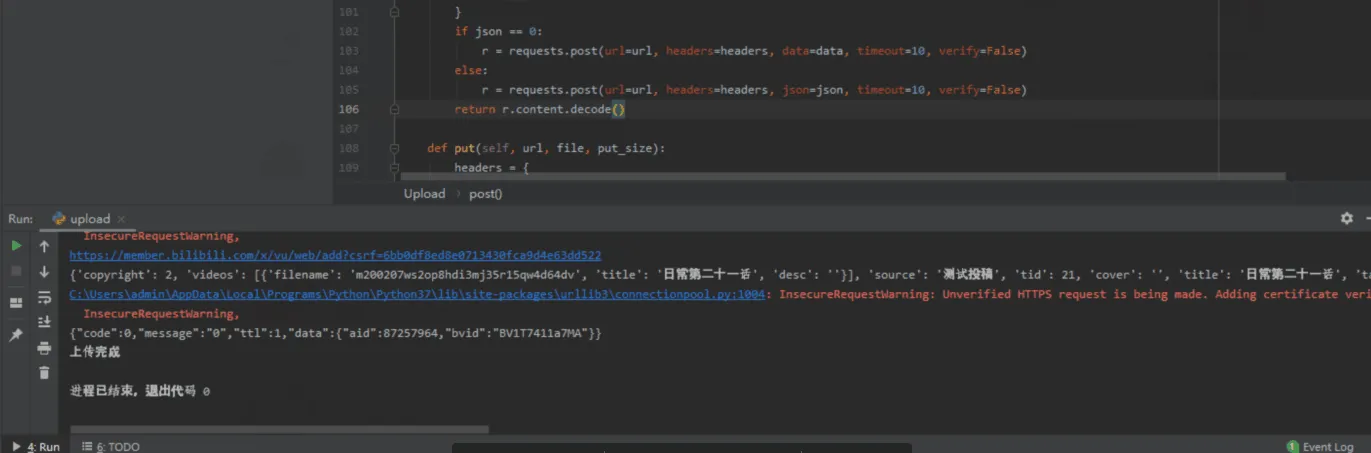
Task: Click the first InsecureRequestWarning console line
Action: coord(161,237)
